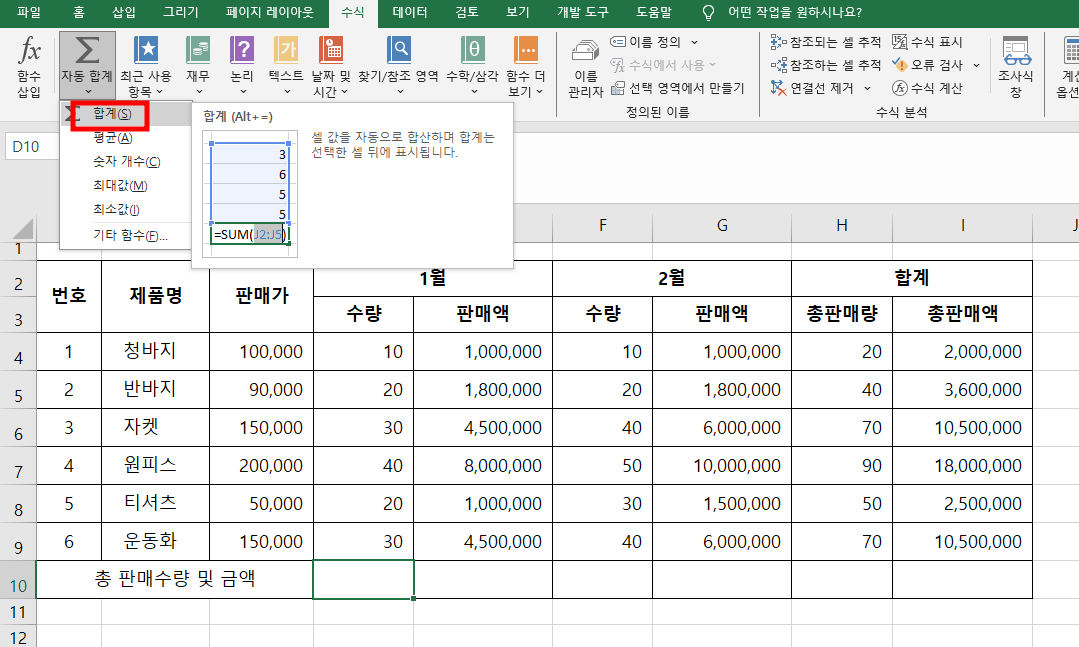Open More Functions (함수 더 보기)
This screenshot has height=647, width=1079.
pos(526,66)
